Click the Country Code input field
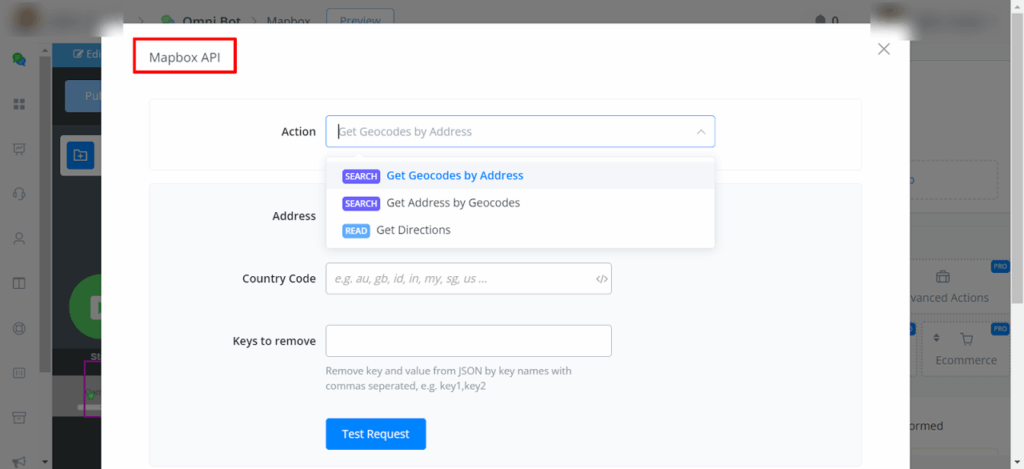 [x=458, y=279]
